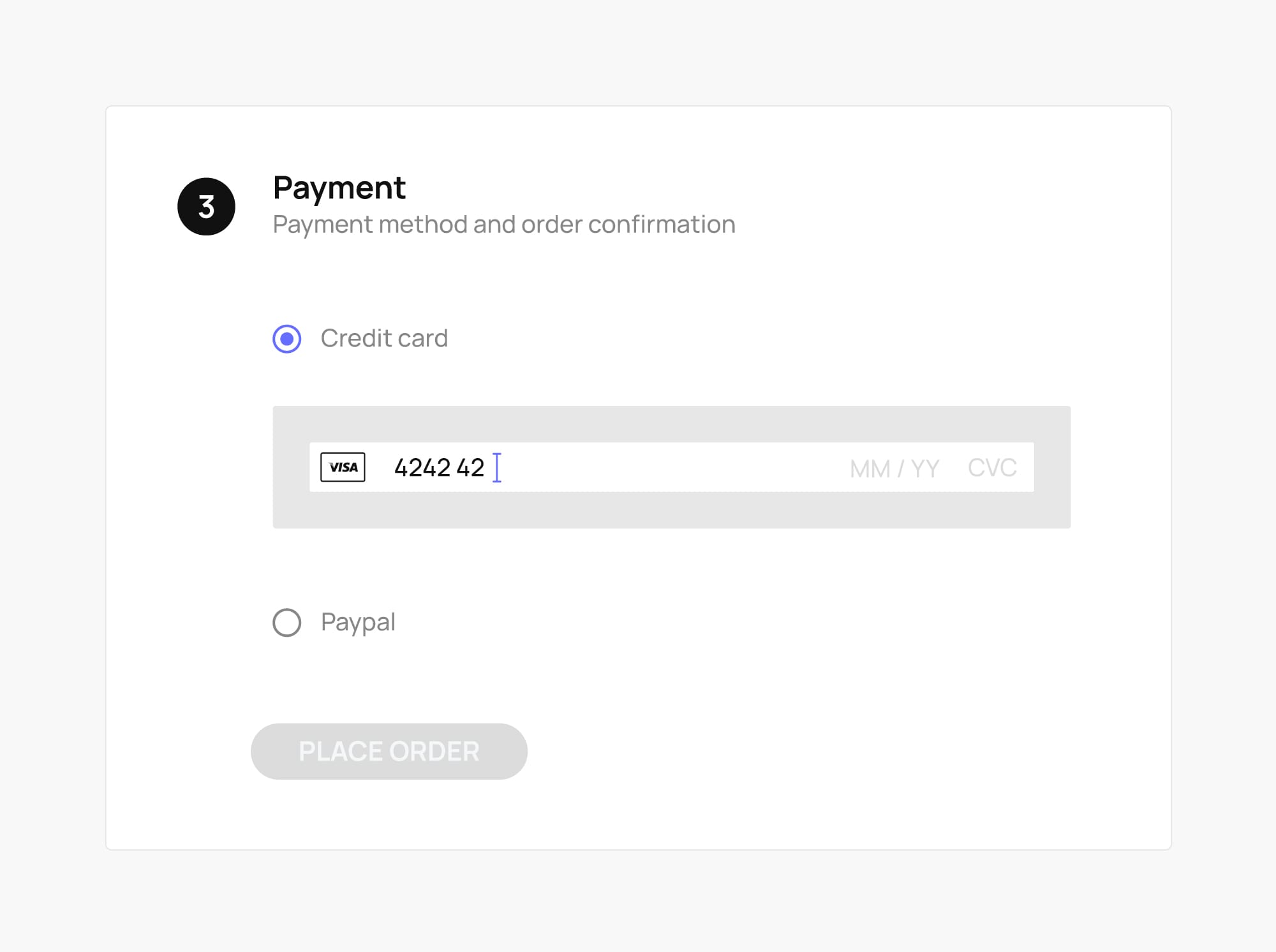
Task: Click the MM / YY expiry field
Action: click(893, 468)
